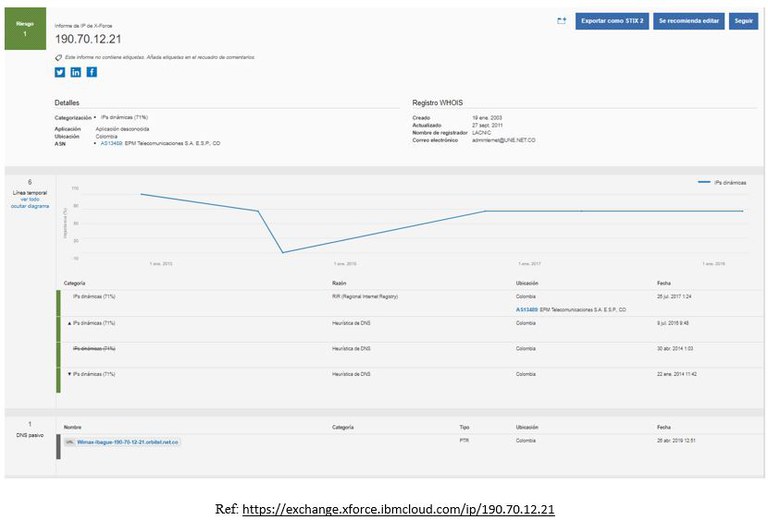Open AS13489 link in Detalles section
The height and width of the screenshot is (520, 768).
(x=109, y=143)
